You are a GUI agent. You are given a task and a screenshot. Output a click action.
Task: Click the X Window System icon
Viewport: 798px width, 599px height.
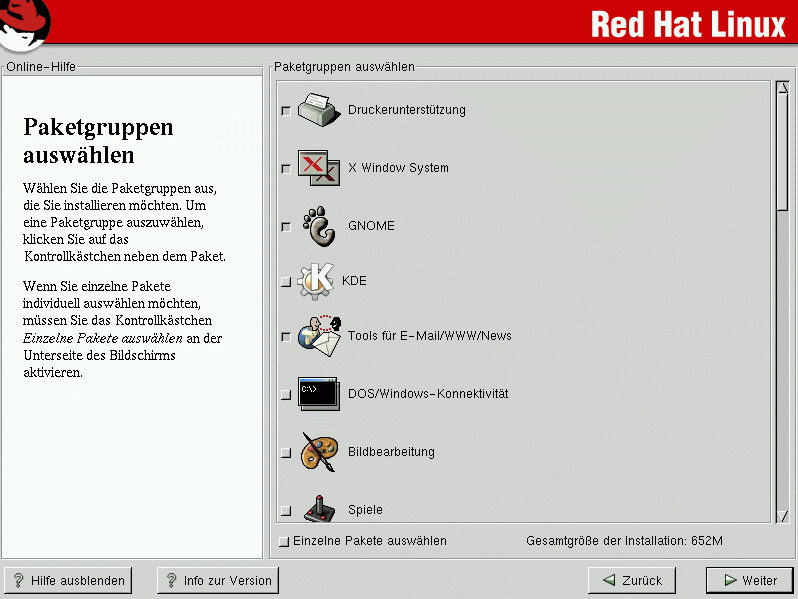click(x=319, y=168)
